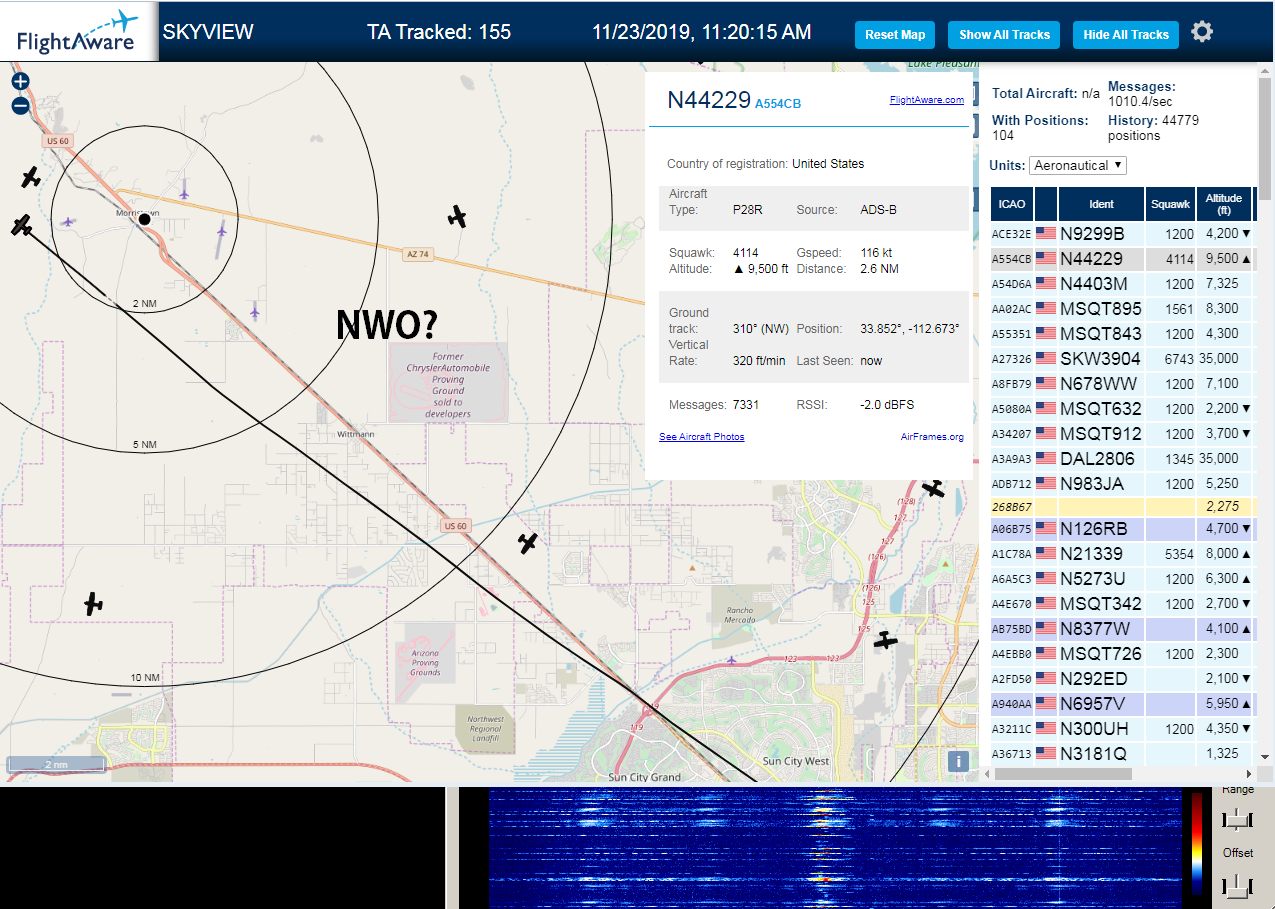
Task: Click US flag in MSQT895 row
Action: tap(1046, 309)
